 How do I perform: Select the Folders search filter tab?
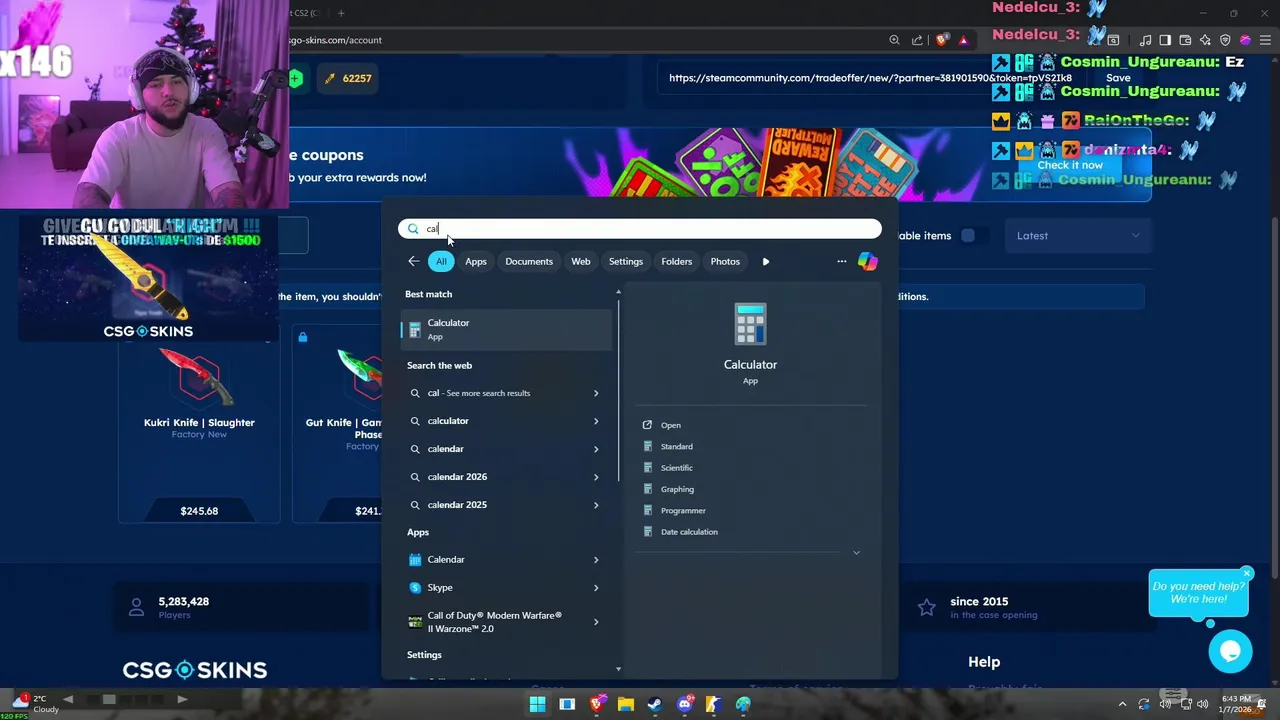click(677, 262)
